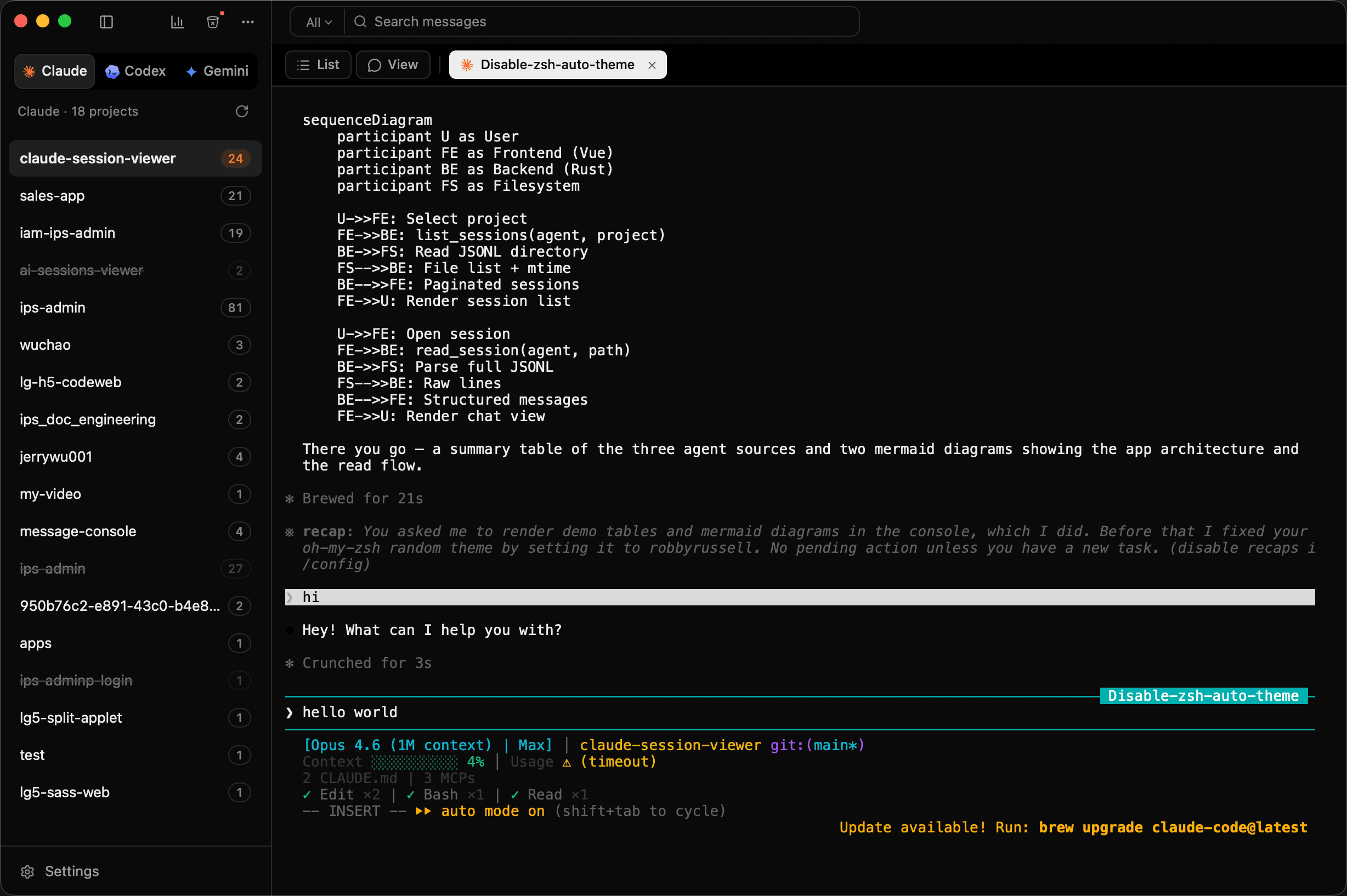
Task: Select the apps project
Action: pos(135,643)
